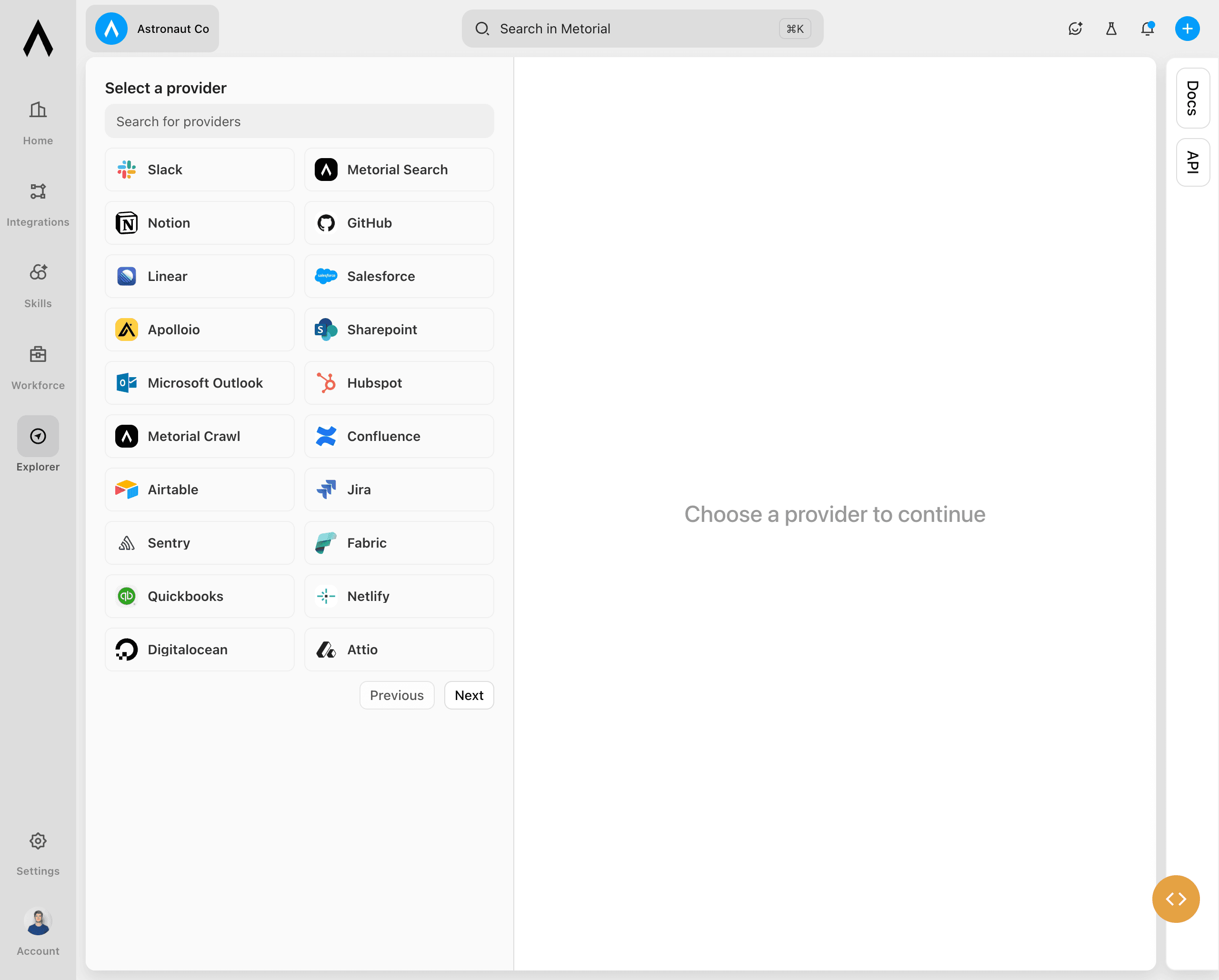Open the API side tab
This screenshot has width=1219, height=980.
tap(1192, 162)
